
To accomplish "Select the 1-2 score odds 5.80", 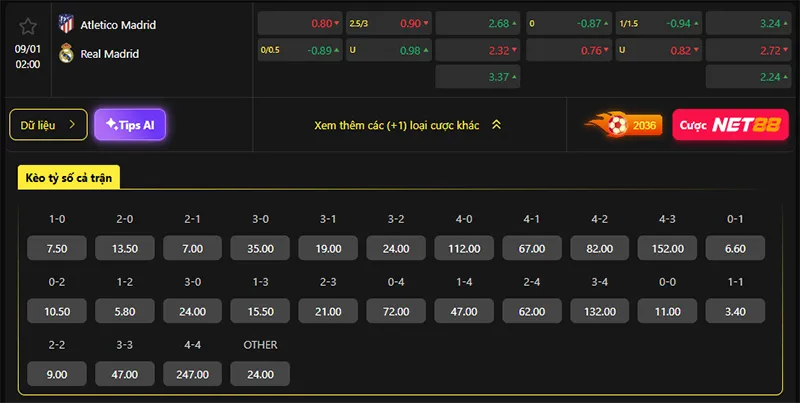I will tap(125, 311).
